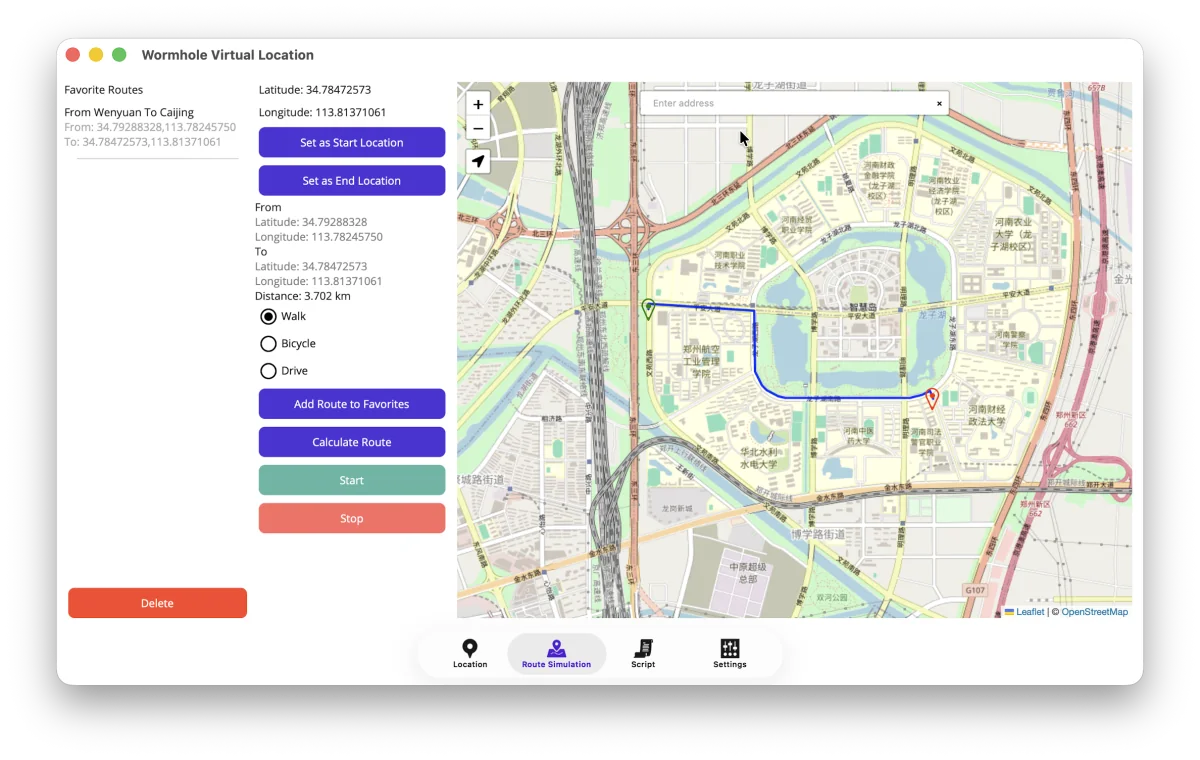Start the route simulation
Viewport: 1200px width, 760px height.
tap(352, 480)
